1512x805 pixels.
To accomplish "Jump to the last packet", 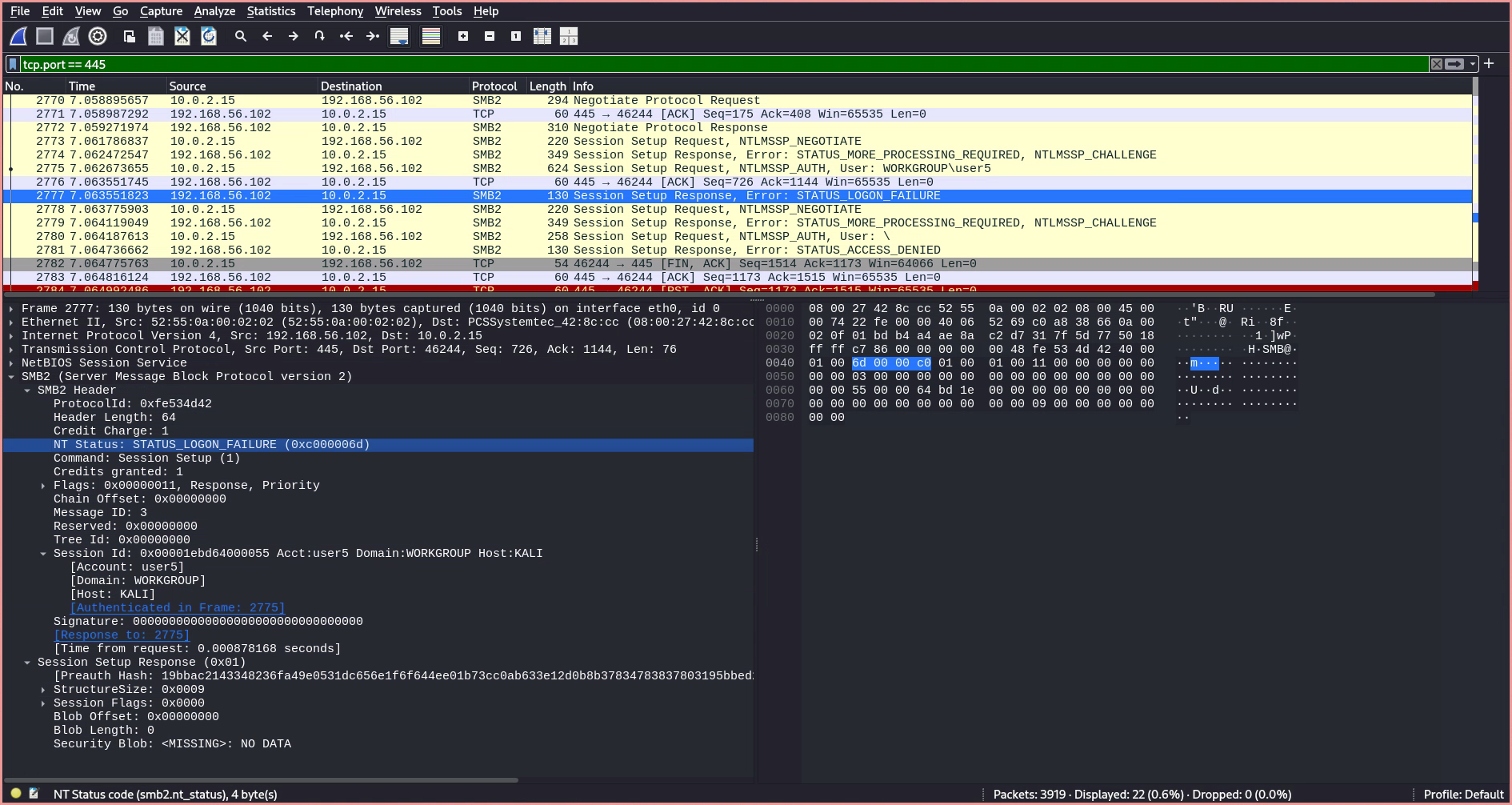I will [x=373, y=36].
